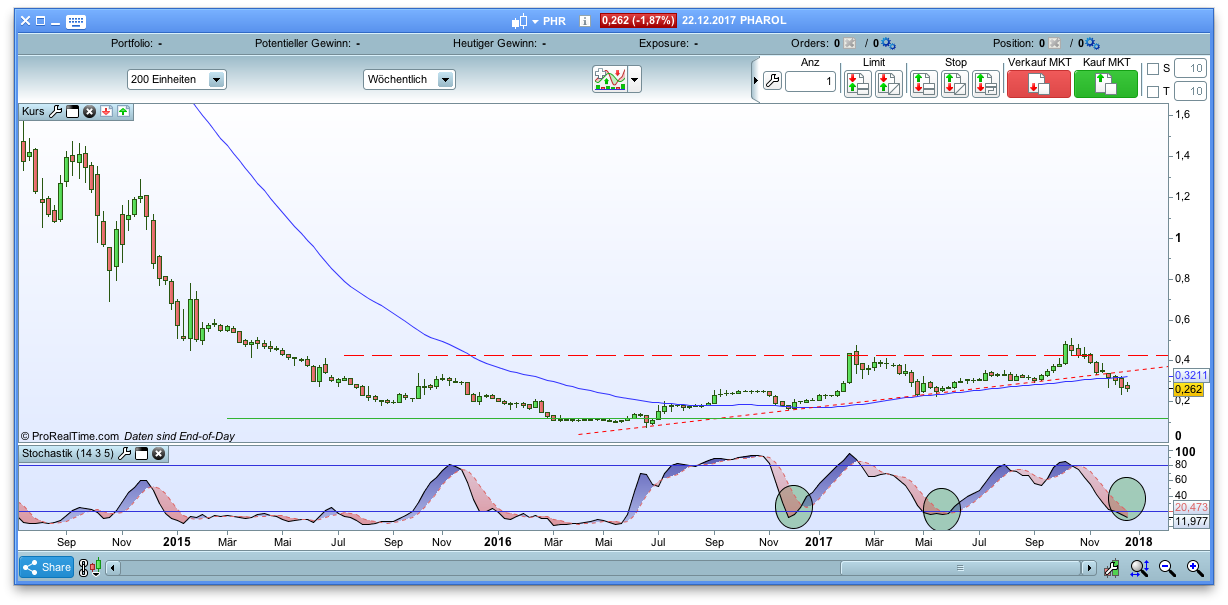Enable the S checkbox

coord(1153,69)
